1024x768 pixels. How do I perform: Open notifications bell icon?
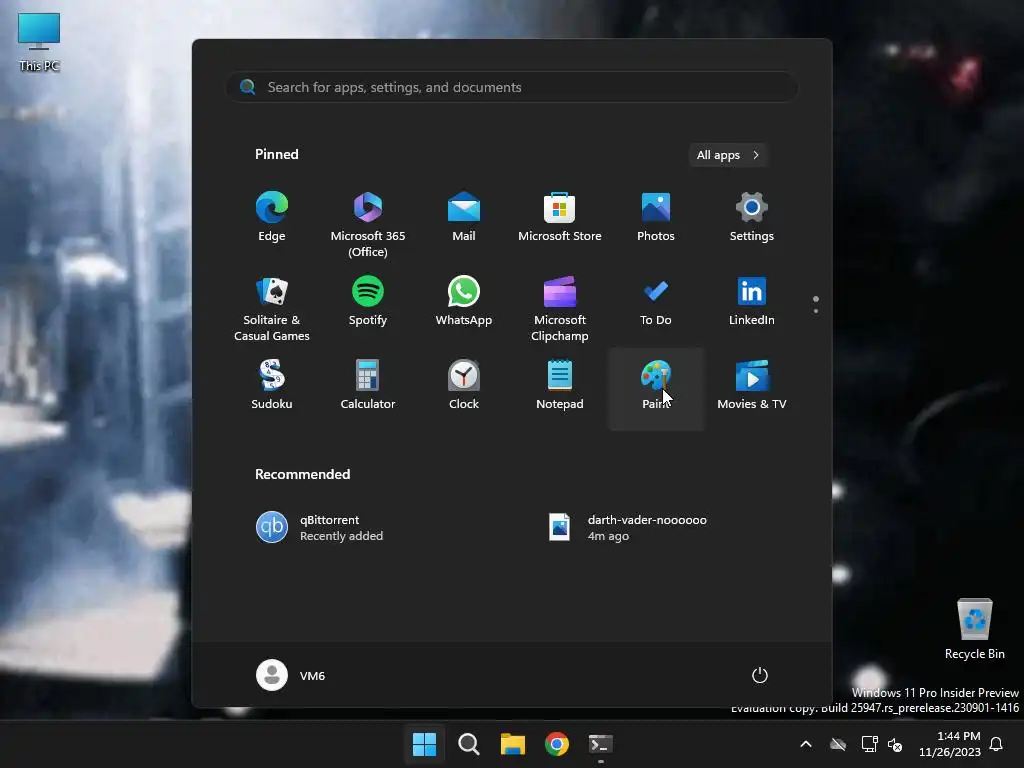[997, 744]
